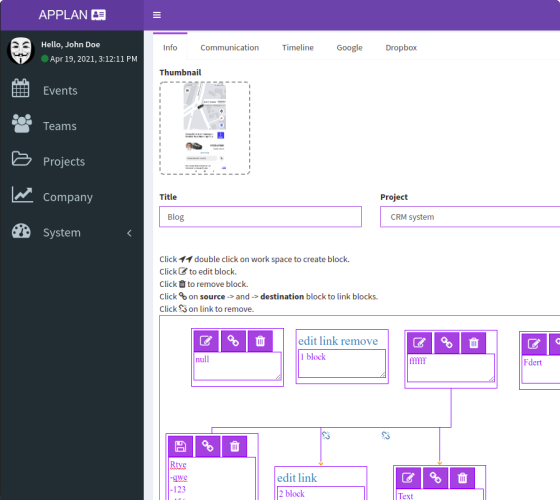The image size is (560, 500).
Task: Click link icon on the null block
Action: point(233,341)
